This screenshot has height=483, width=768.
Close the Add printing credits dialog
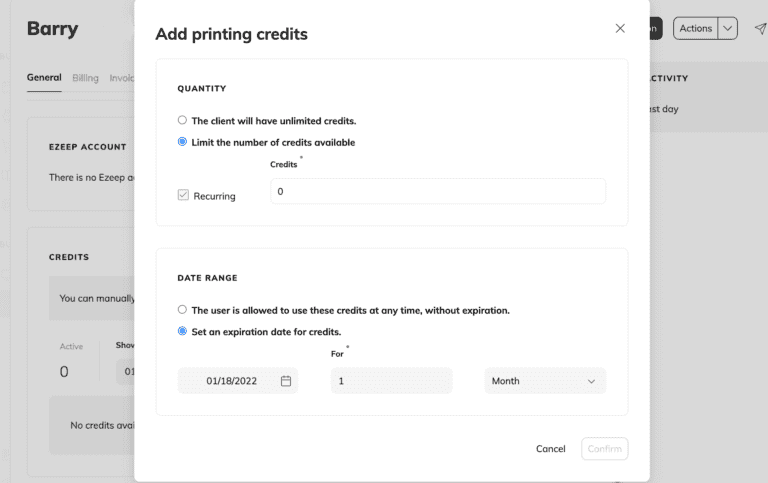[x=620, y=29]
